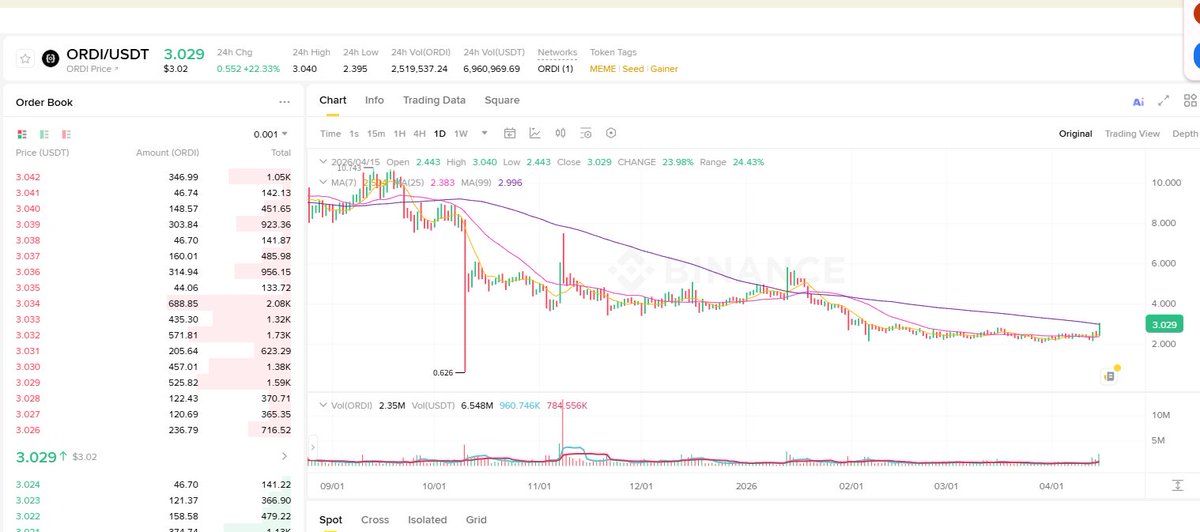Select the 3.023 bid price row
Screen dimensions: 1200x532
153,500
